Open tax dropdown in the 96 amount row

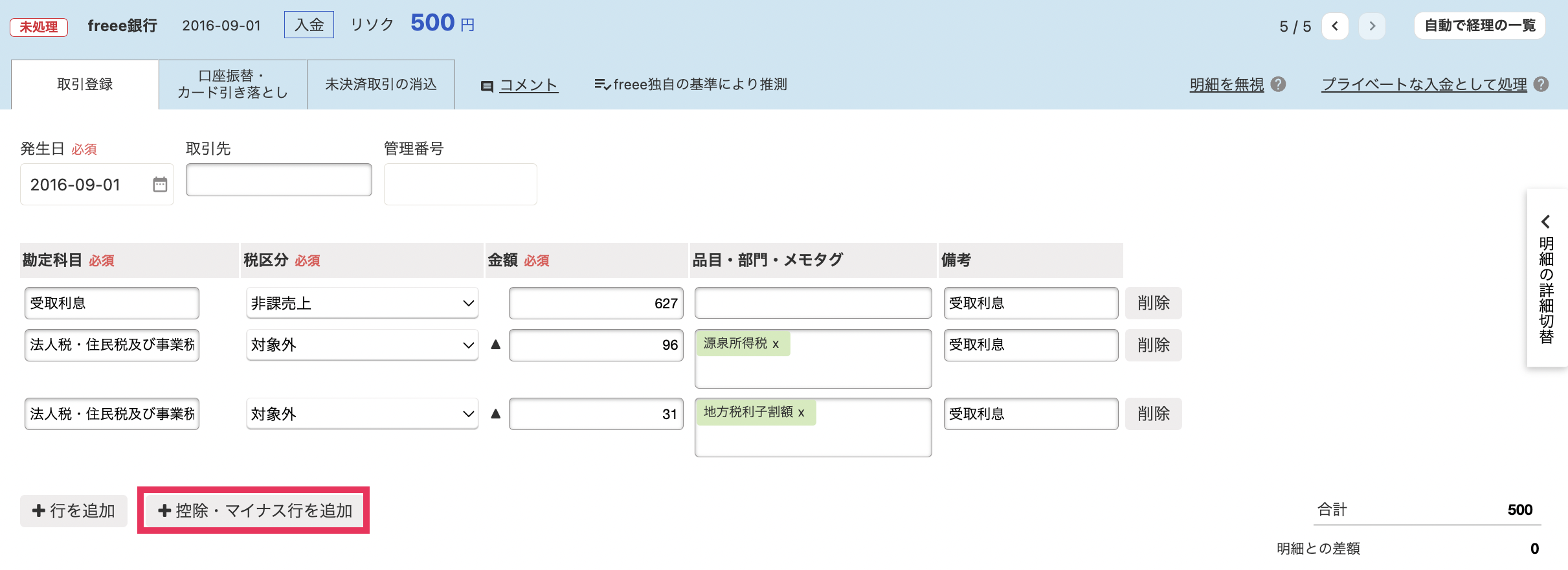(362, 345)
